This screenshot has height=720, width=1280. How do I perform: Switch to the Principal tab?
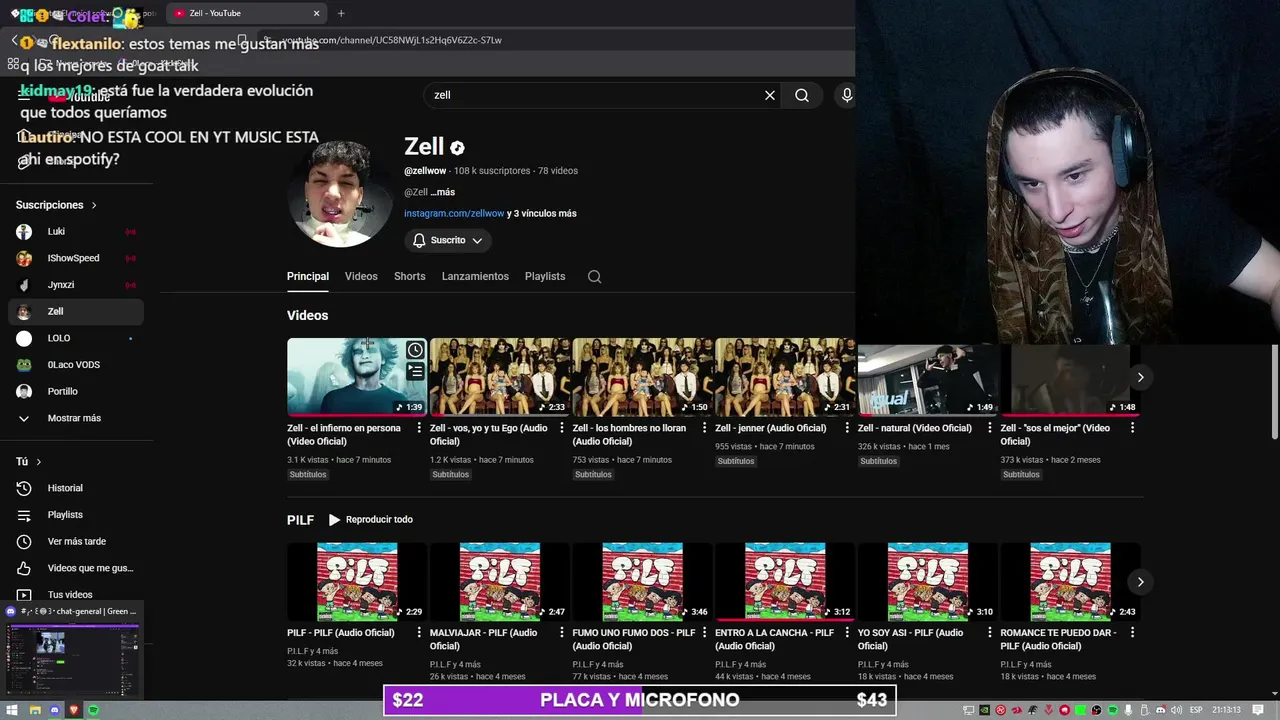tap(308, 276)
